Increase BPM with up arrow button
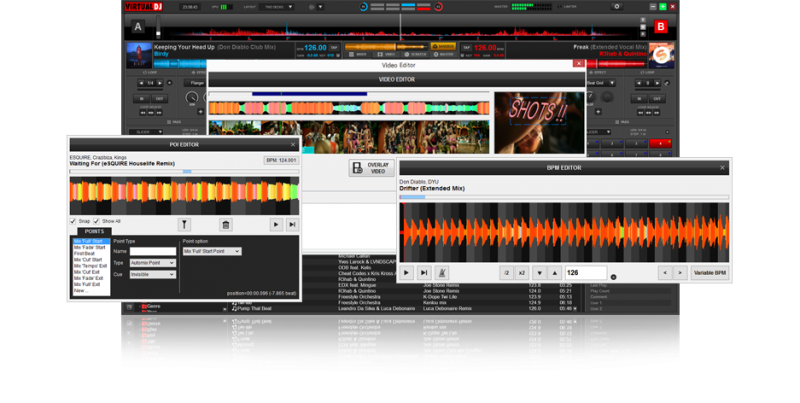This screenshot has width=800, height=403. tap(555, 273)
